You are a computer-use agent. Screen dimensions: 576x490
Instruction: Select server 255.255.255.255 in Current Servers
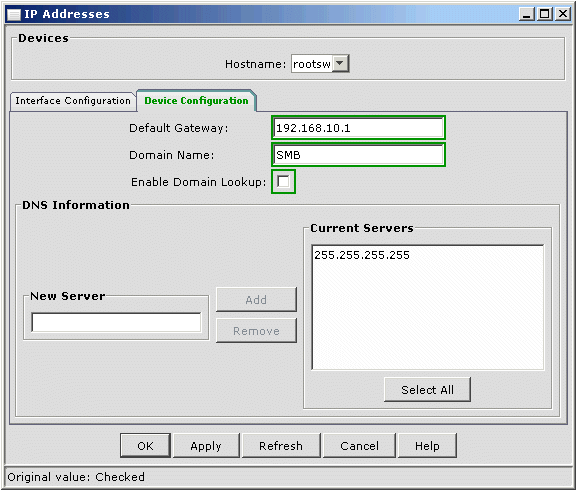[362, 255]
